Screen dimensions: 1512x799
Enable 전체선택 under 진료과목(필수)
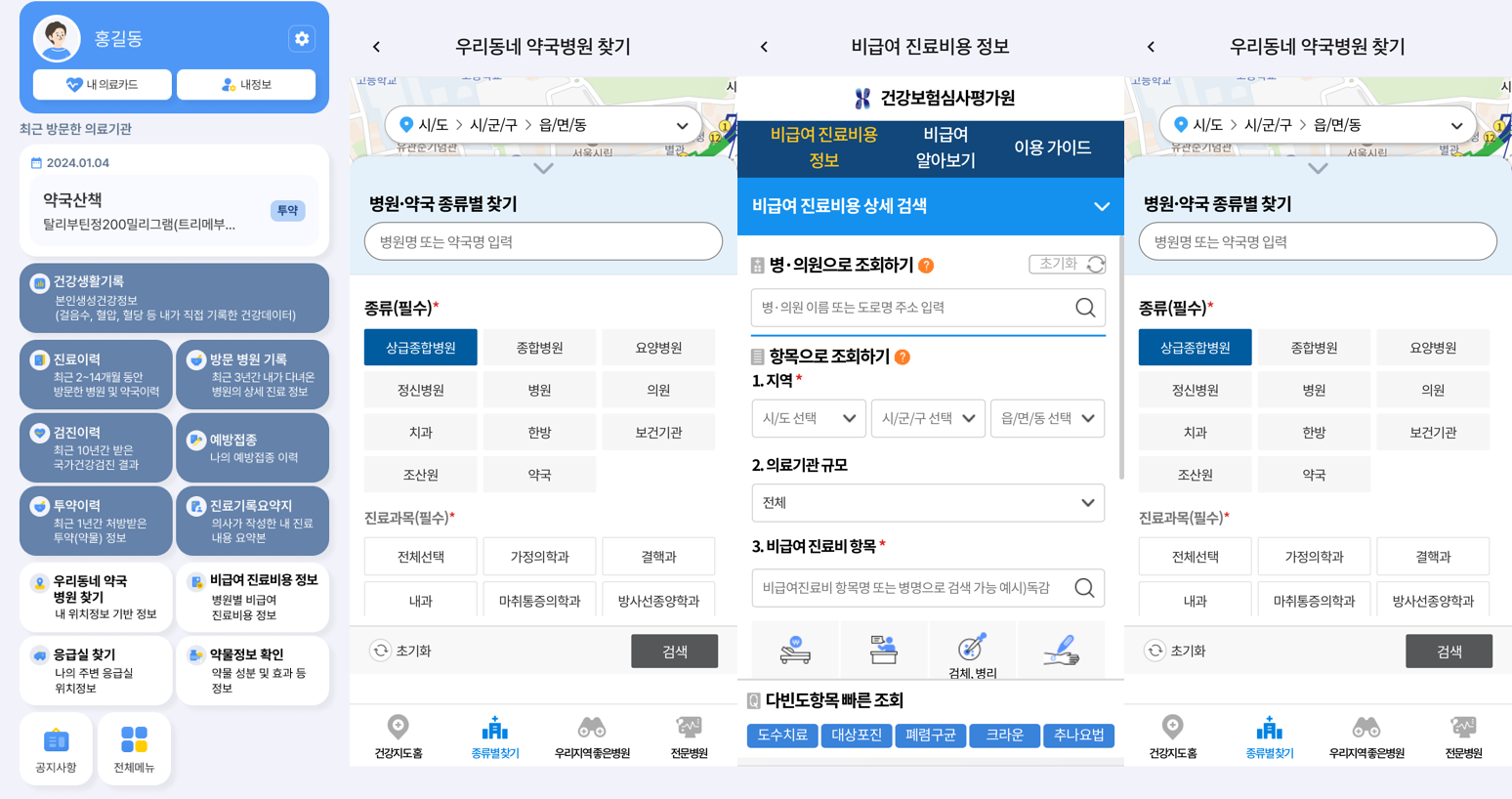[x=421, y=556]
